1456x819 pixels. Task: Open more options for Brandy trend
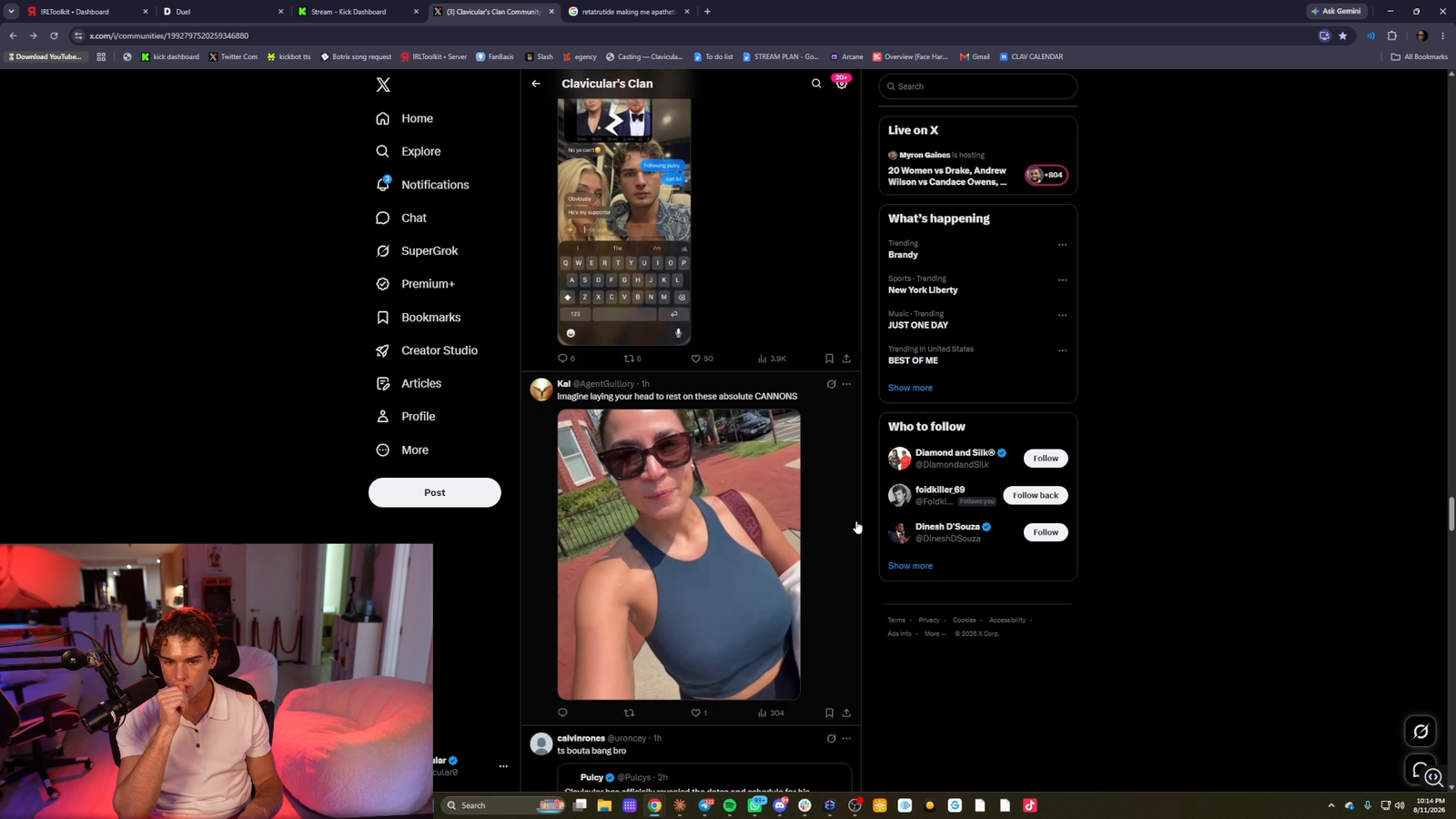click(x=1062, y=245)
